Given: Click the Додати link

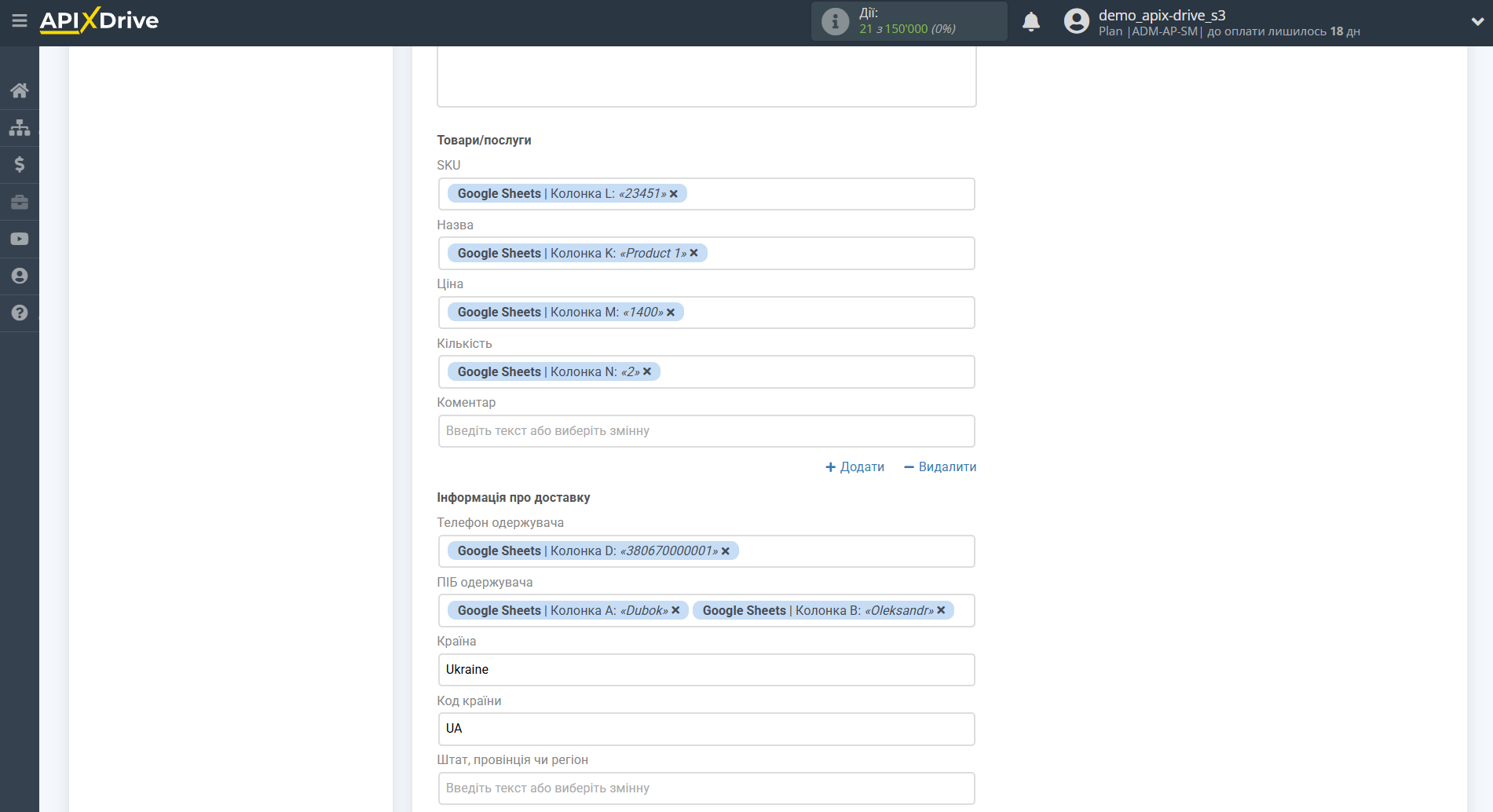Looking at the screenshot, I should [x=854, y=466].
